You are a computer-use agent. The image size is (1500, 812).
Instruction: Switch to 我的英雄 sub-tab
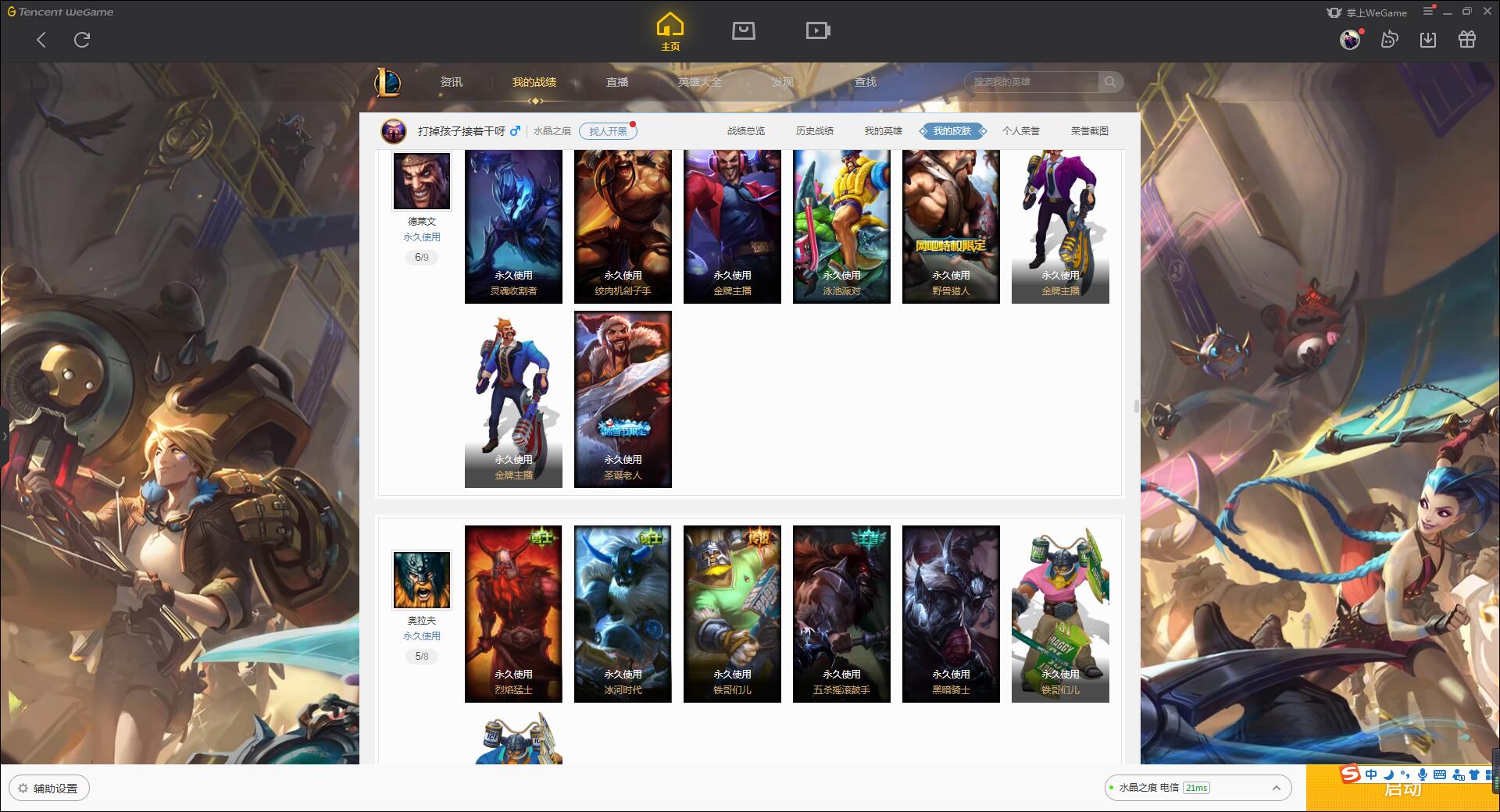tap(884, 131)
